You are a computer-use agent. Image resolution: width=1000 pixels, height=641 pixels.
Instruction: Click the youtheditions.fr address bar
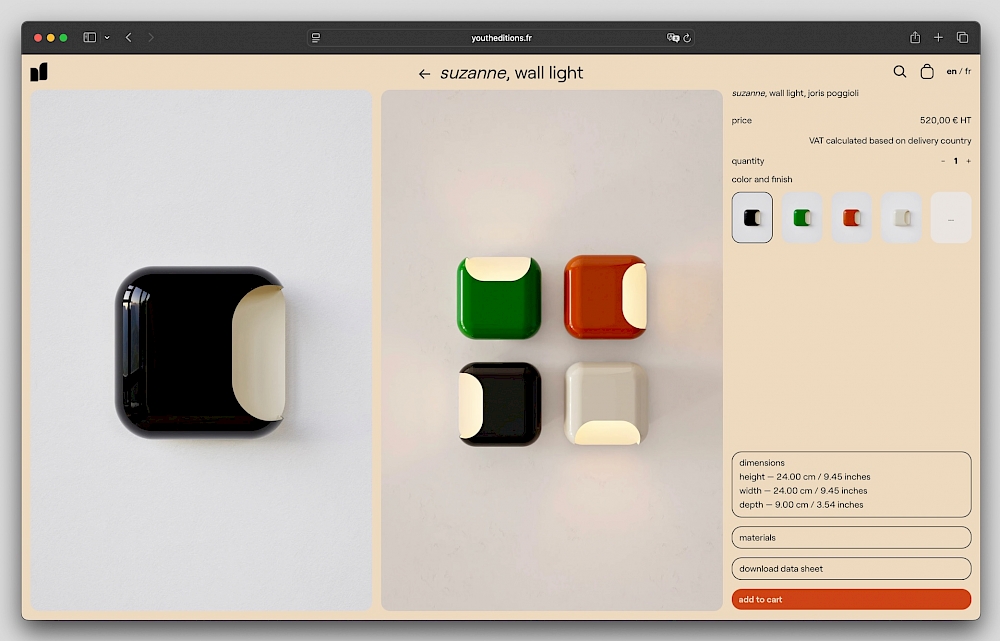500,38
